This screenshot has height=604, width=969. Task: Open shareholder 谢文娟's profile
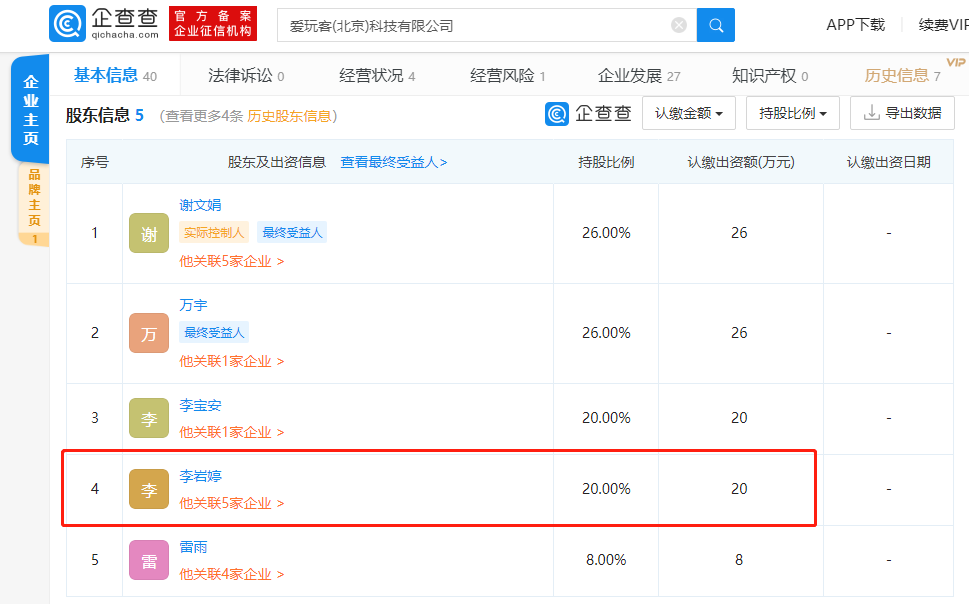pyautogui.click(x=200, y=205)
